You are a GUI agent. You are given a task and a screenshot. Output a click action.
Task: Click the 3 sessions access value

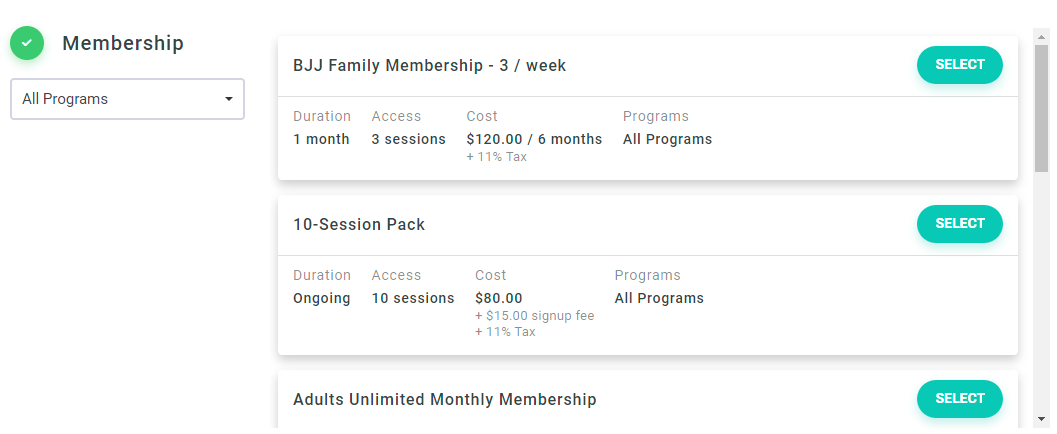tap(408, 139)
